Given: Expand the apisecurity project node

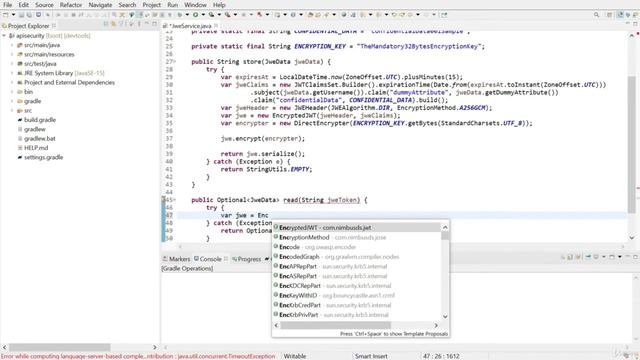Looking at the screenshot, I should point(4,36).
